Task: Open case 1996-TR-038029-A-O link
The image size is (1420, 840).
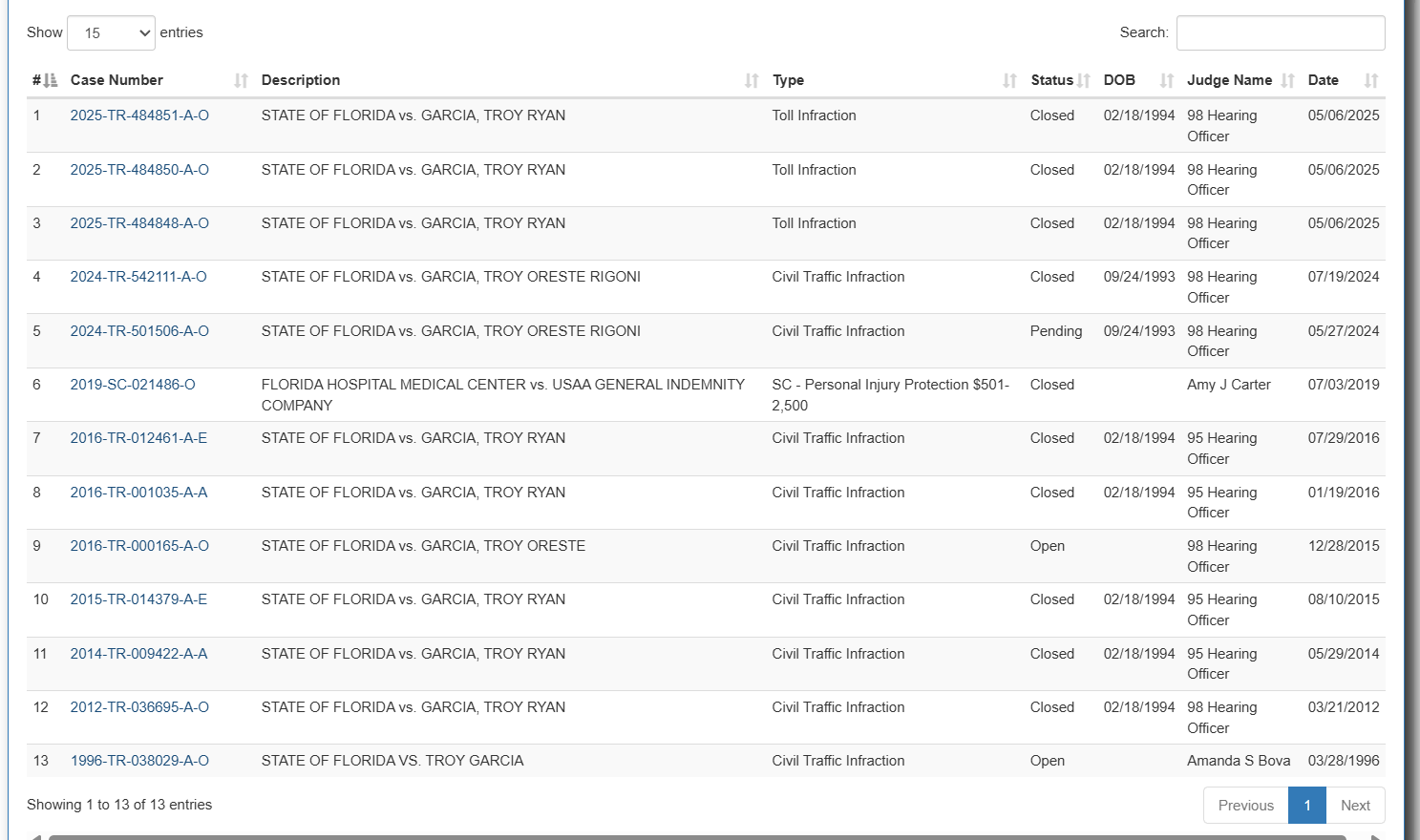Action: click(139, 761)
